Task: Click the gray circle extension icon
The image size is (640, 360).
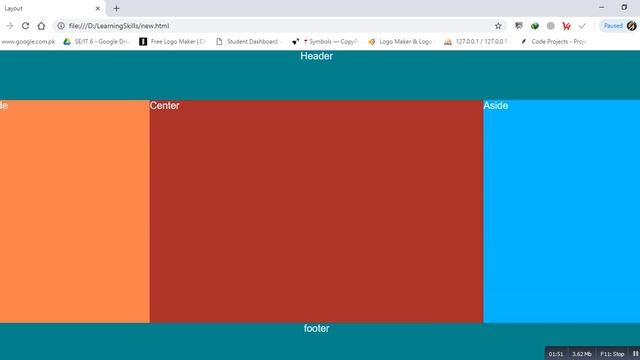Action: 551,26
